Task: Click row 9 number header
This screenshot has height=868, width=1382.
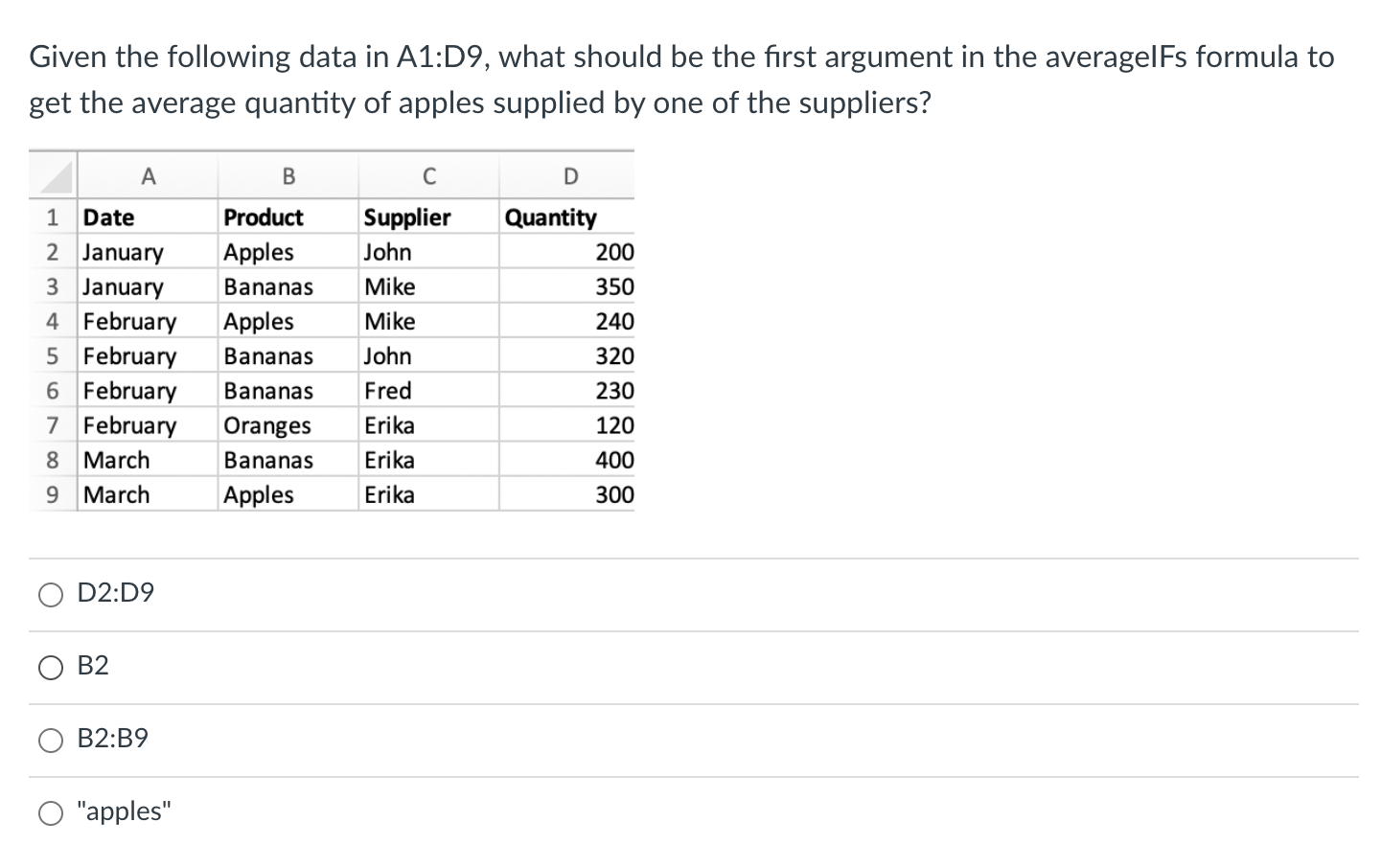Action: (x=54, y=494)
